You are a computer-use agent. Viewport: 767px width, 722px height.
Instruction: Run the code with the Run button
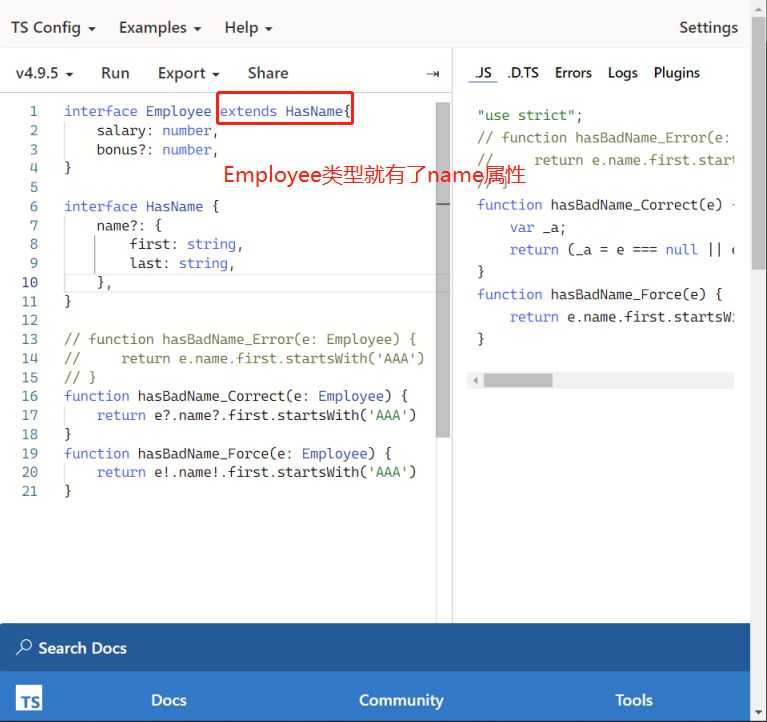[115, 73]
